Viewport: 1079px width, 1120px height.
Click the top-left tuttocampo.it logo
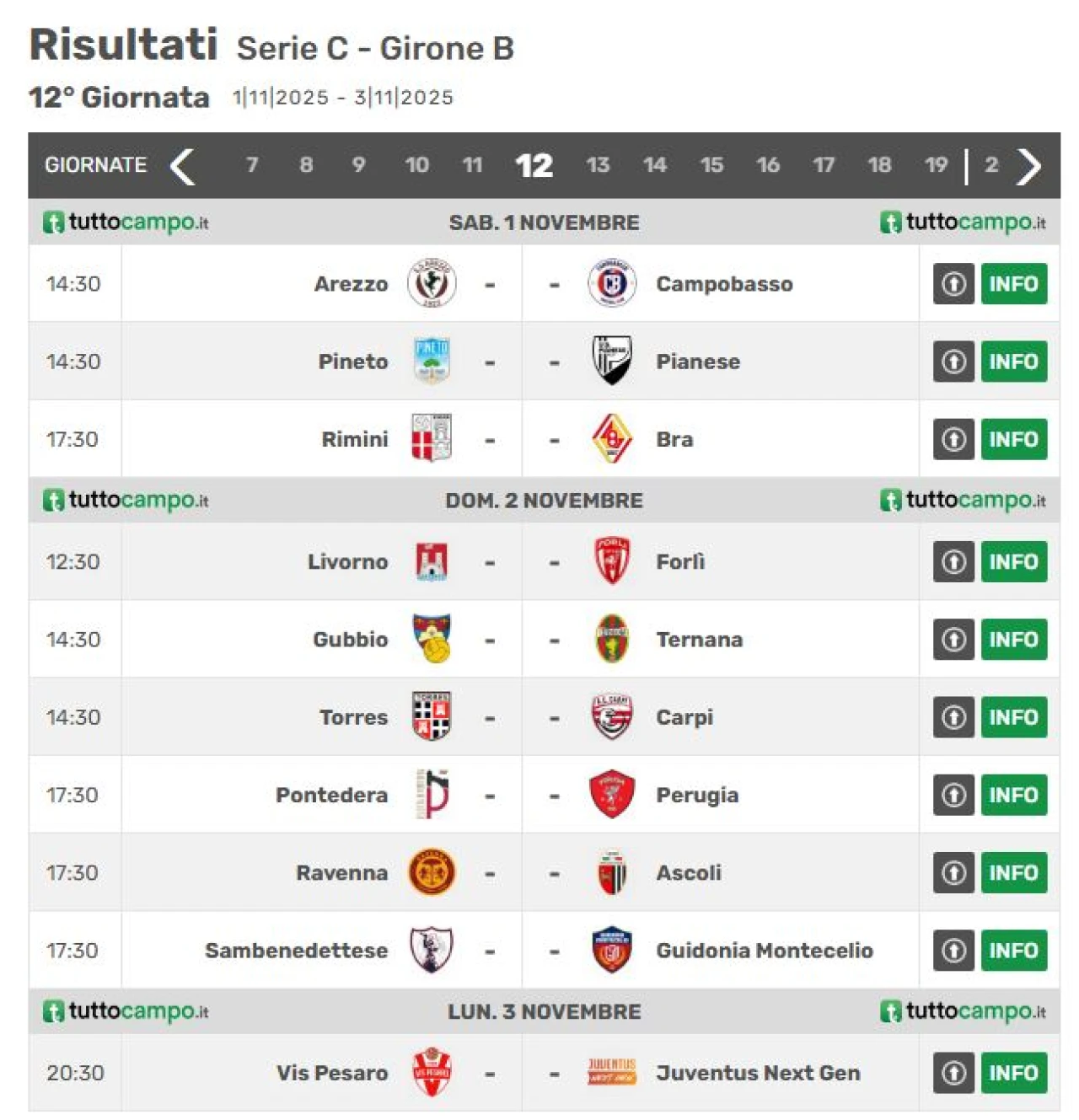[126, 222]
